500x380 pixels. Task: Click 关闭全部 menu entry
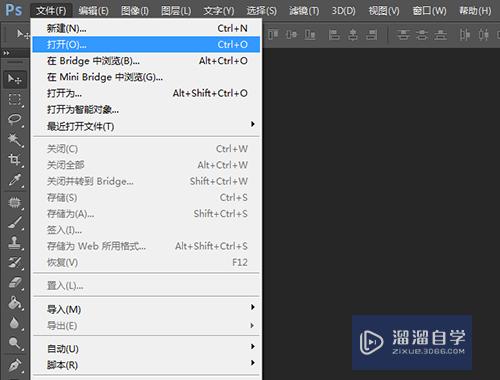(146, 165)
